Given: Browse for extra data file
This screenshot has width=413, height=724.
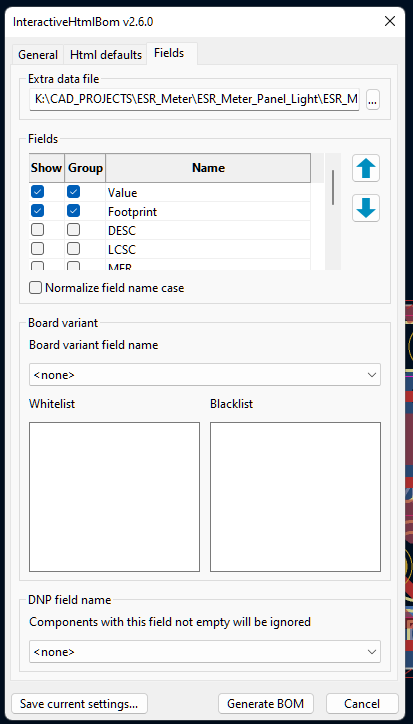Looking at the screenshot, I should 373,99.
